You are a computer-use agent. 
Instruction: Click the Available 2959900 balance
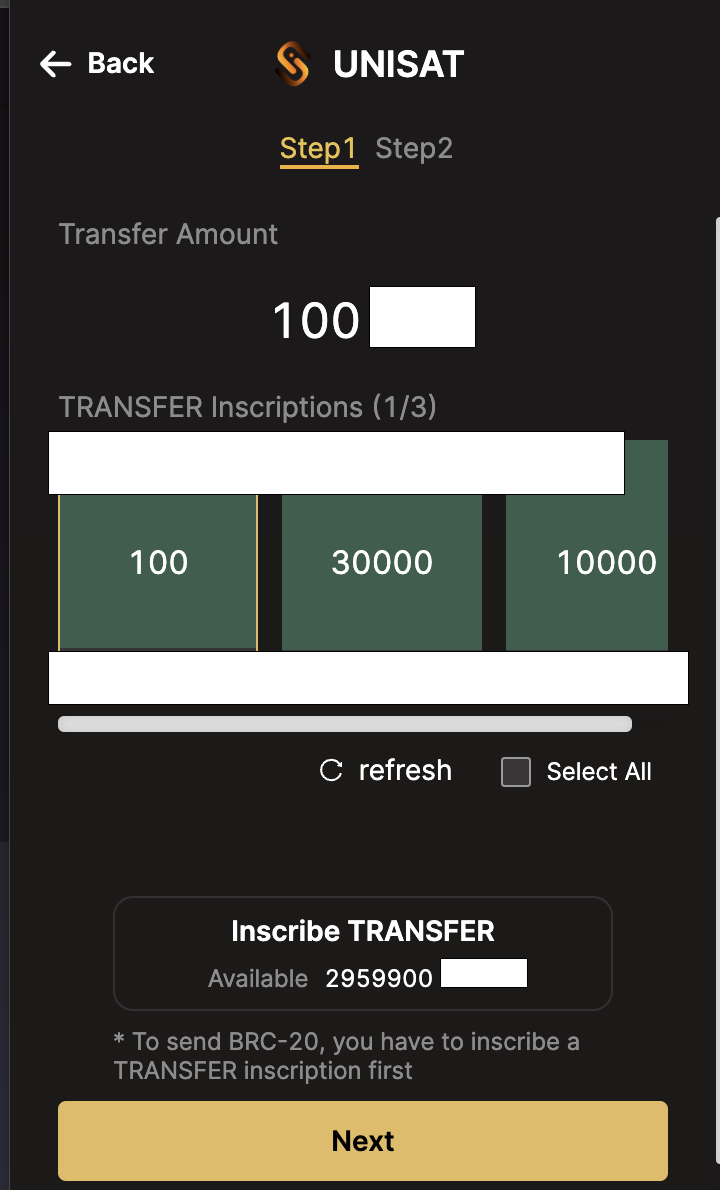pyautogui.click(x=379, y=978)
